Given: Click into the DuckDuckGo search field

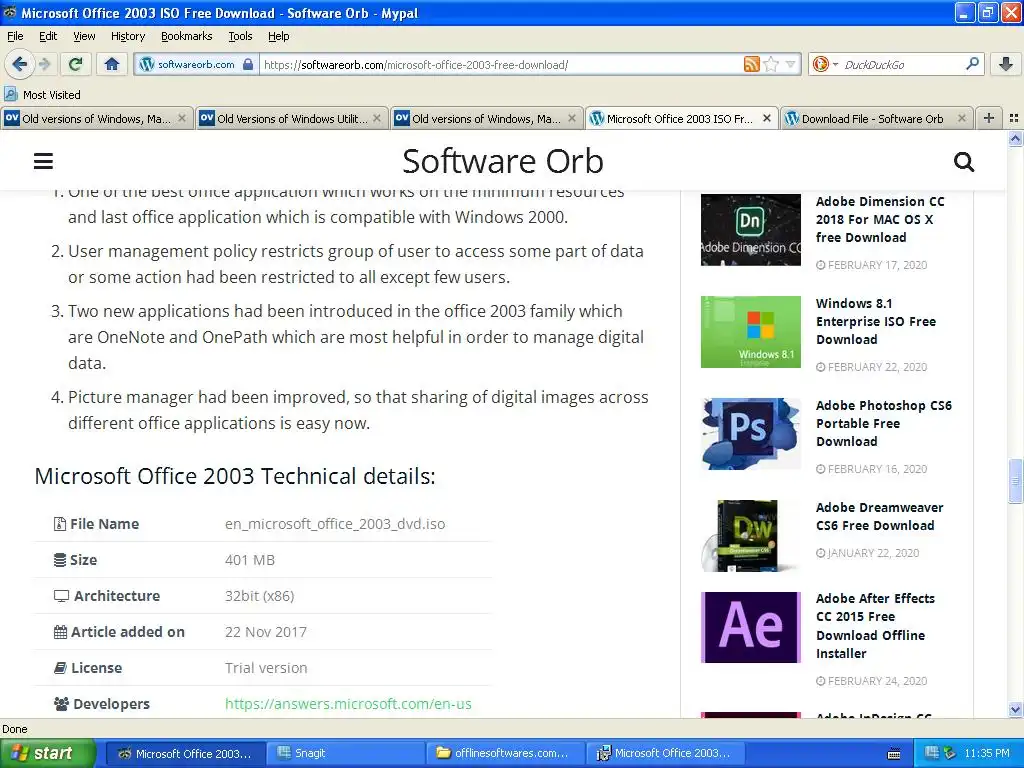Looking at the screenshot, I should (x=901, y=64).
